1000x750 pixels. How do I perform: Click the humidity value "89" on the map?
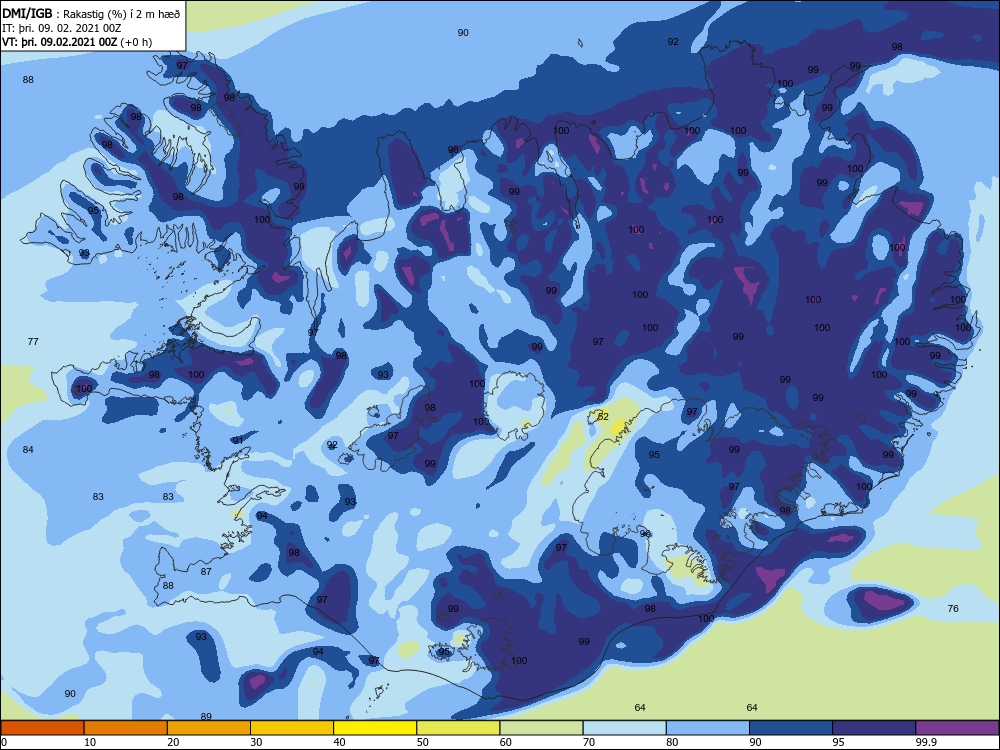(206, 716)
